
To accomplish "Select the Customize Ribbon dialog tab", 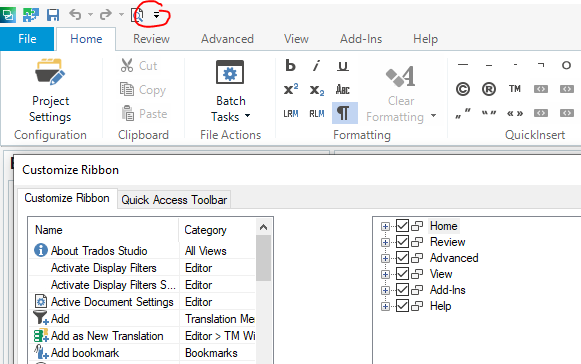I will tap(67, 198).
